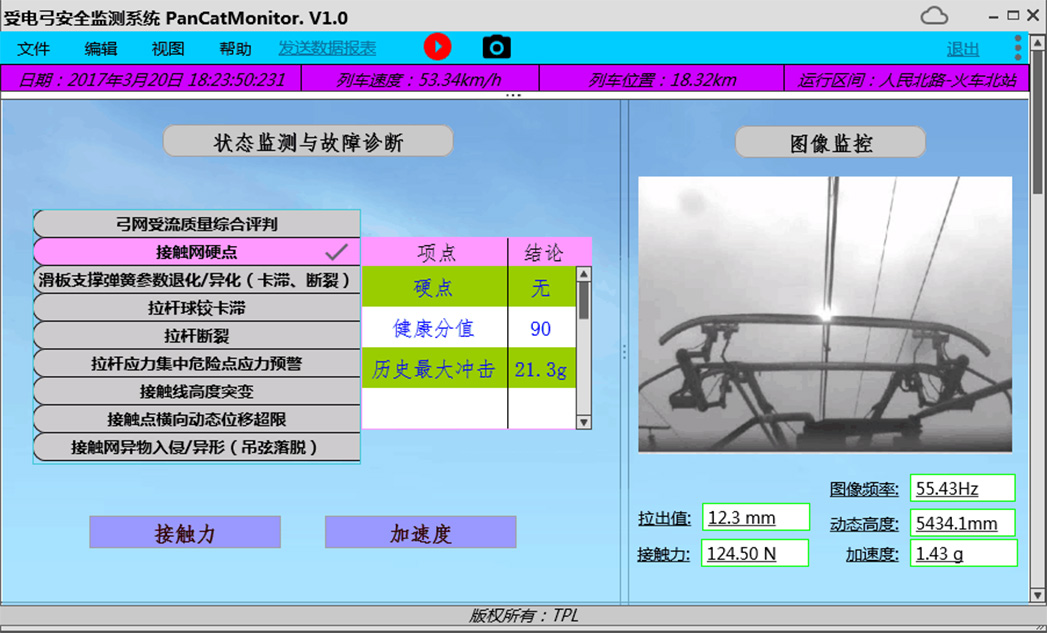Click the 90 score cell
The image size is (1050, 633).
click(542, 328)
